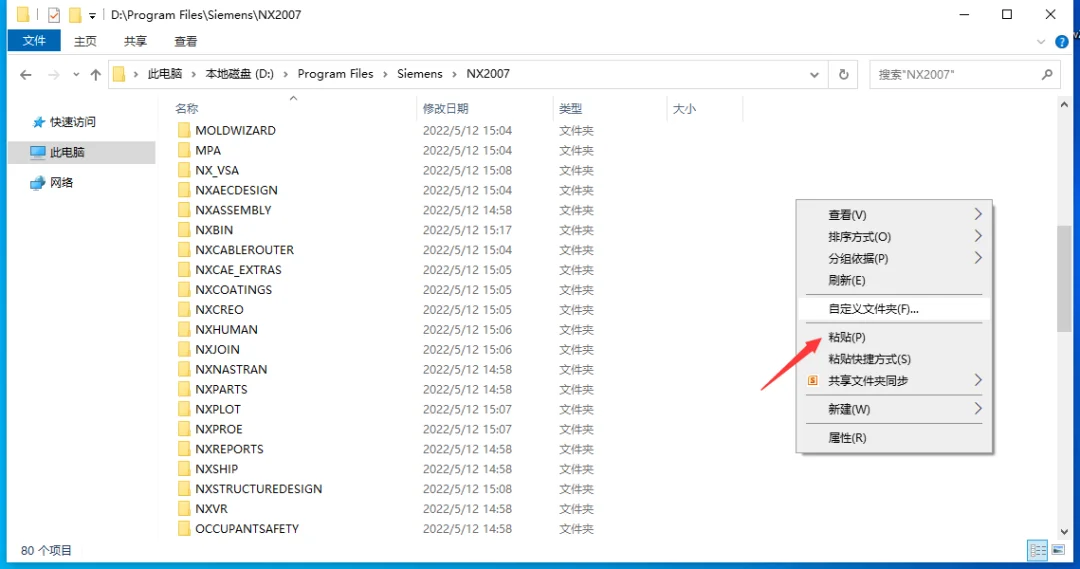Select the NXVR folder icon

coord(183,508)
